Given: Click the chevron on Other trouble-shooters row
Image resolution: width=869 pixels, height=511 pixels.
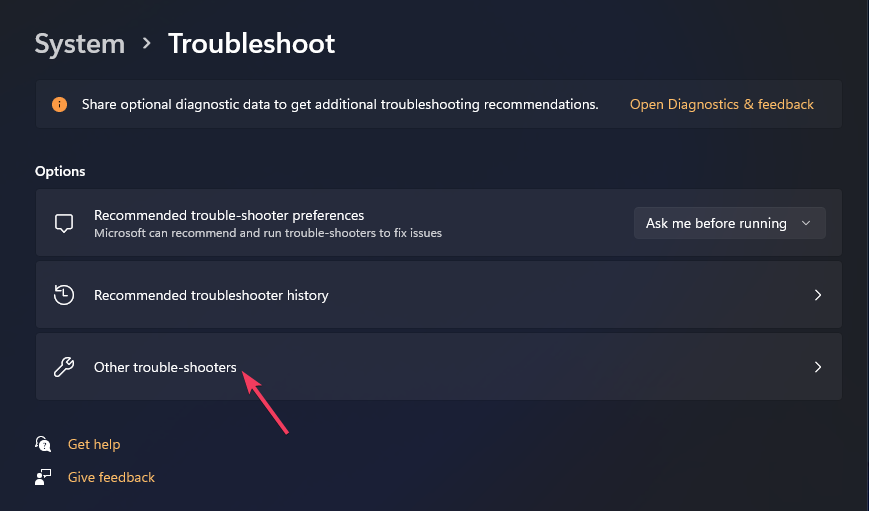Looking at the screenshot, I should tap(818, 367).
